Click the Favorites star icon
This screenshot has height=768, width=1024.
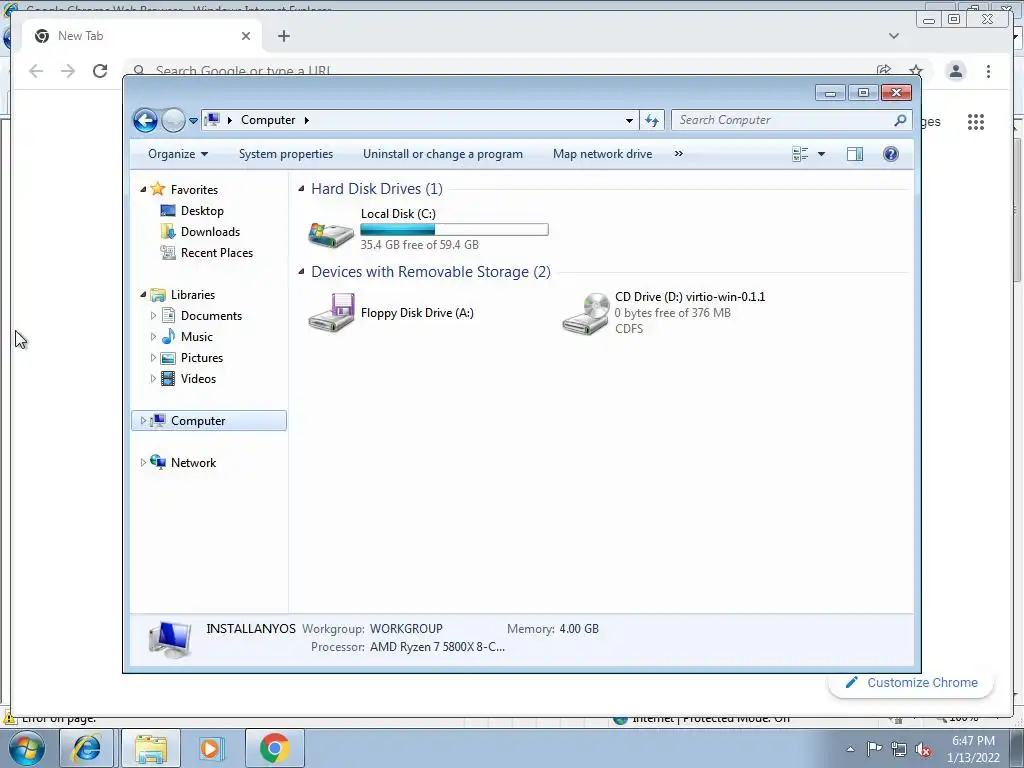point(157,189)
